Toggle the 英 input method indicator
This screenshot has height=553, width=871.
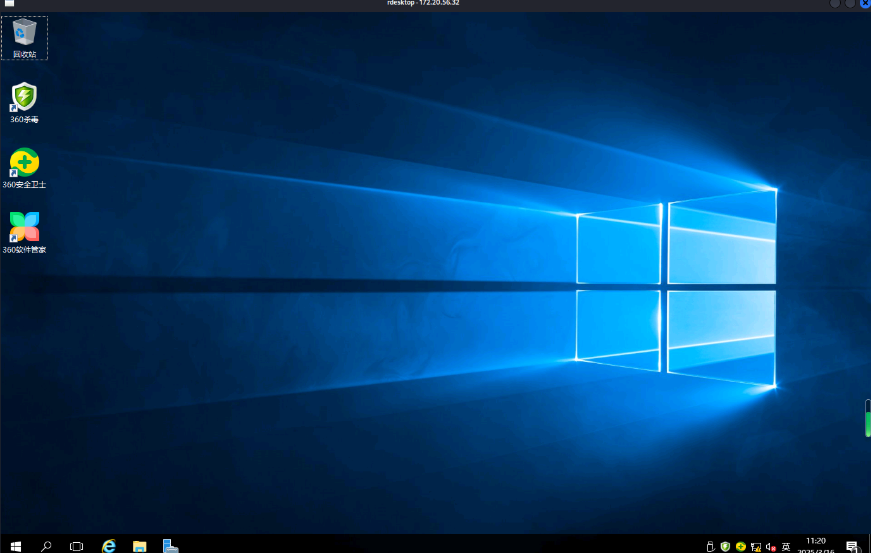point(786,546)
